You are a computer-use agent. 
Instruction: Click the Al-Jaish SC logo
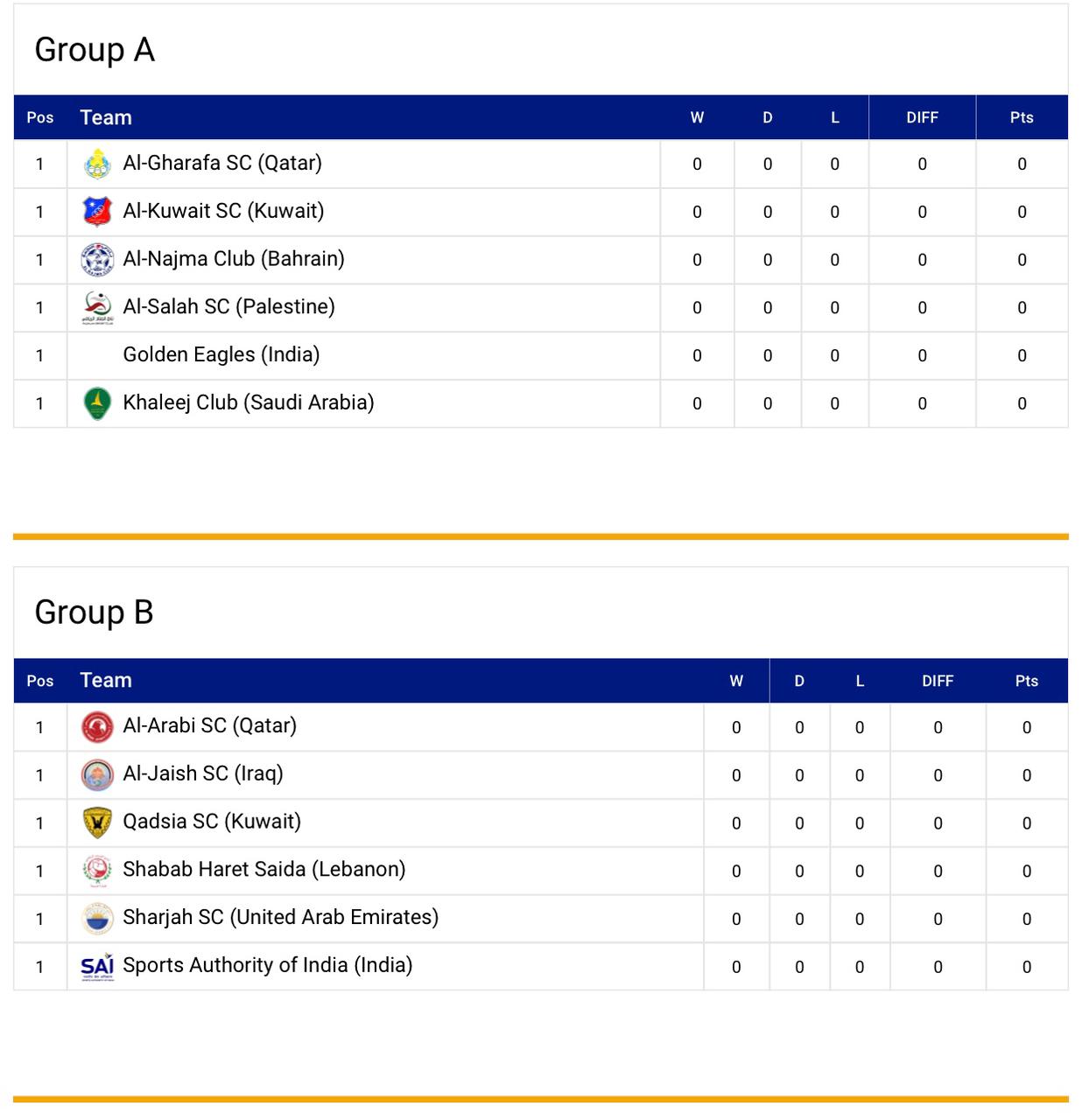[x=97, y=775]
